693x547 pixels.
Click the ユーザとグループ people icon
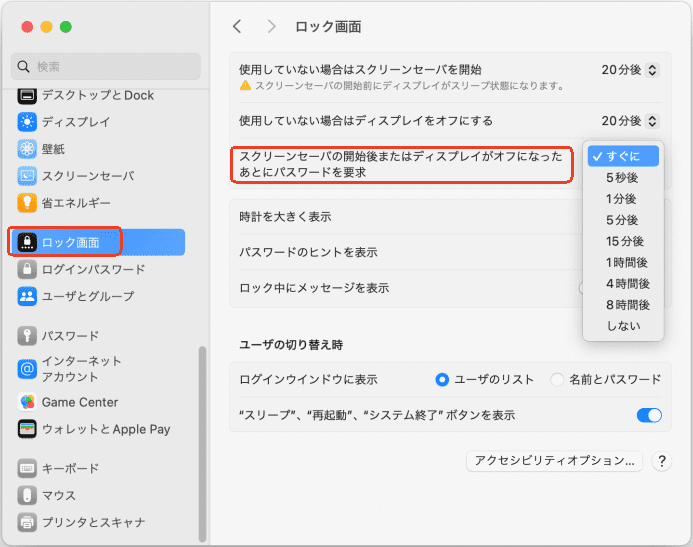click(x=27, y=296)
